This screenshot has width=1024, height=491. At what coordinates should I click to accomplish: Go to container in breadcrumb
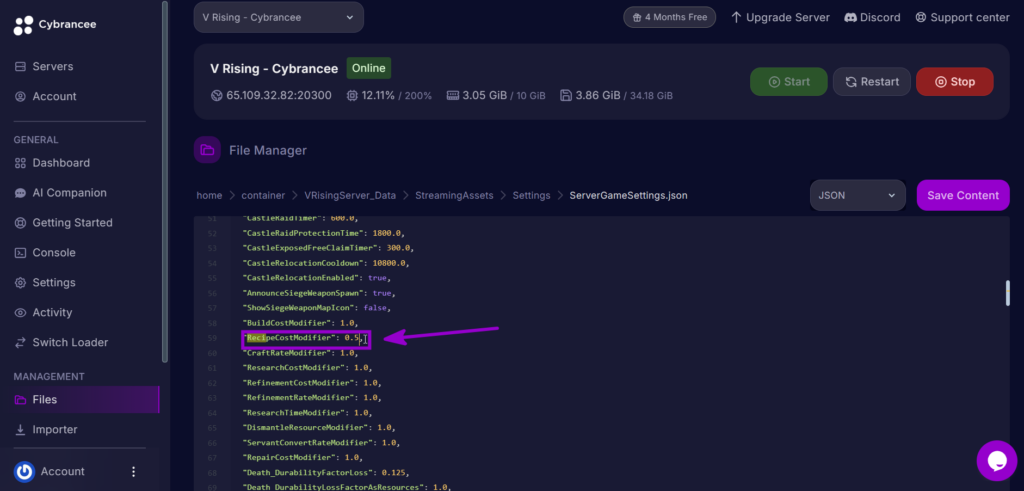263,195
